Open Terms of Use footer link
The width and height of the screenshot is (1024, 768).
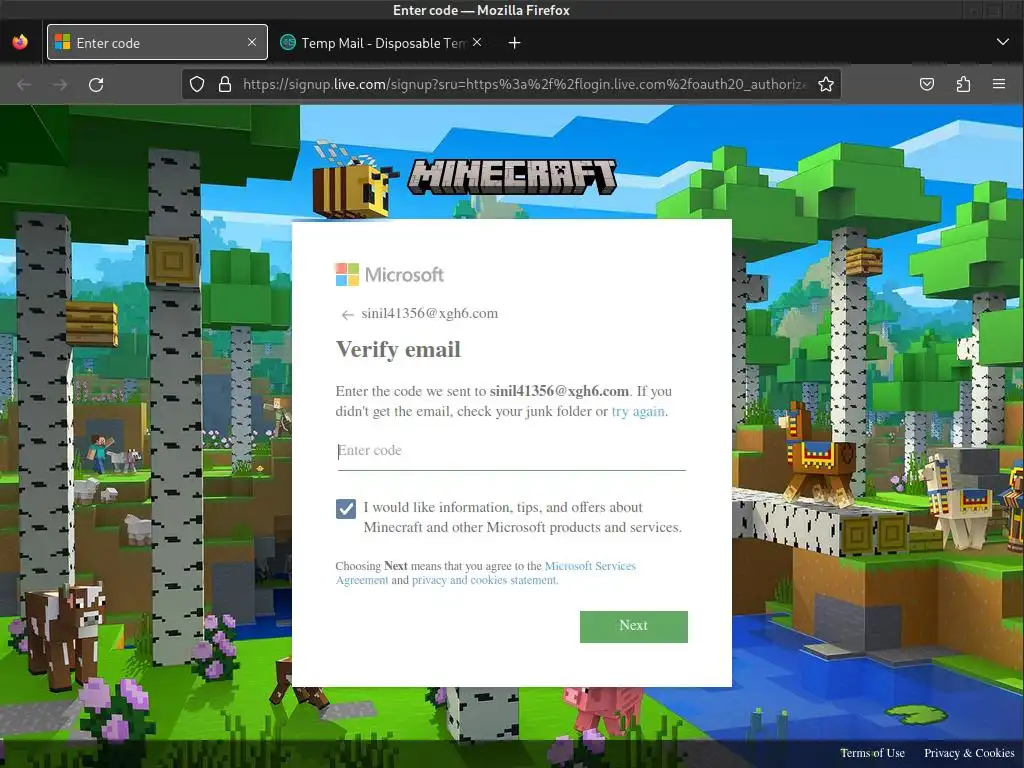tap(872, 753)
